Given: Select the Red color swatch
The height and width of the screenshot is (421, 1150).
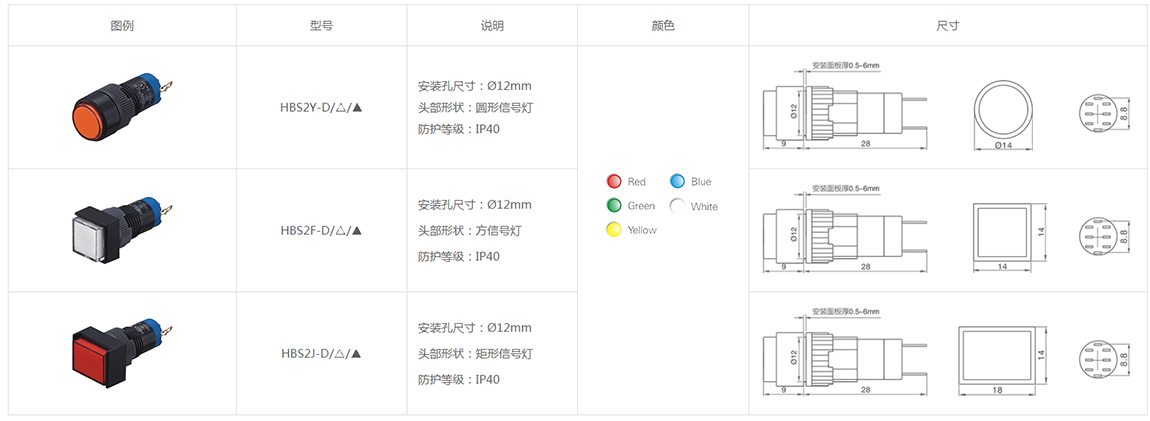Looking at the screenshot, I should (x=615, y=182).
